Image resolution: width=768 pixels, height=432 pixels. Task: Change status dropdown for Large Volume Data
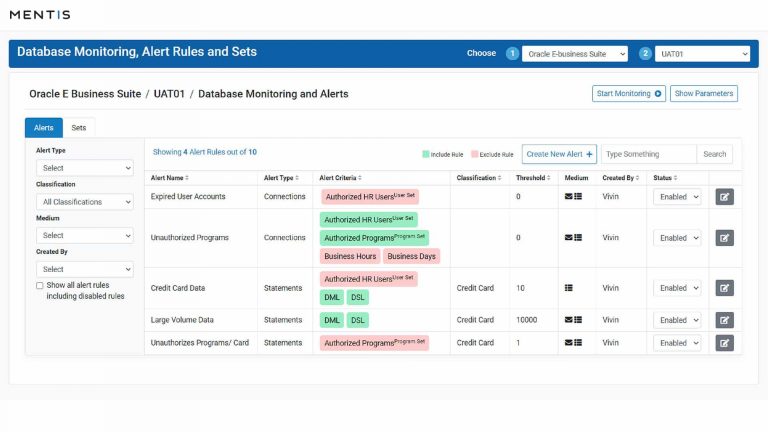tap(677, 320)
